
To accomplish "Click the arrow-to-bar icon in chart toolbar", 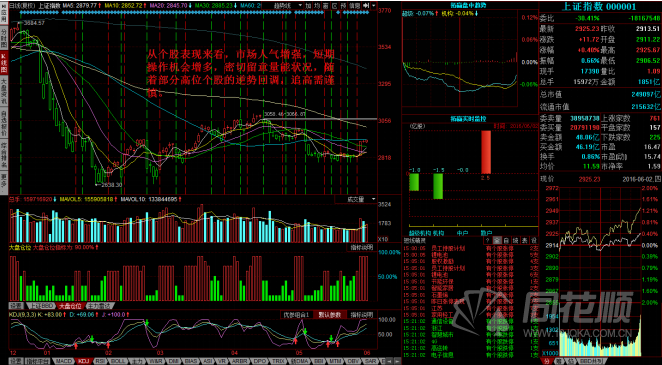I will tap(366, 5).
